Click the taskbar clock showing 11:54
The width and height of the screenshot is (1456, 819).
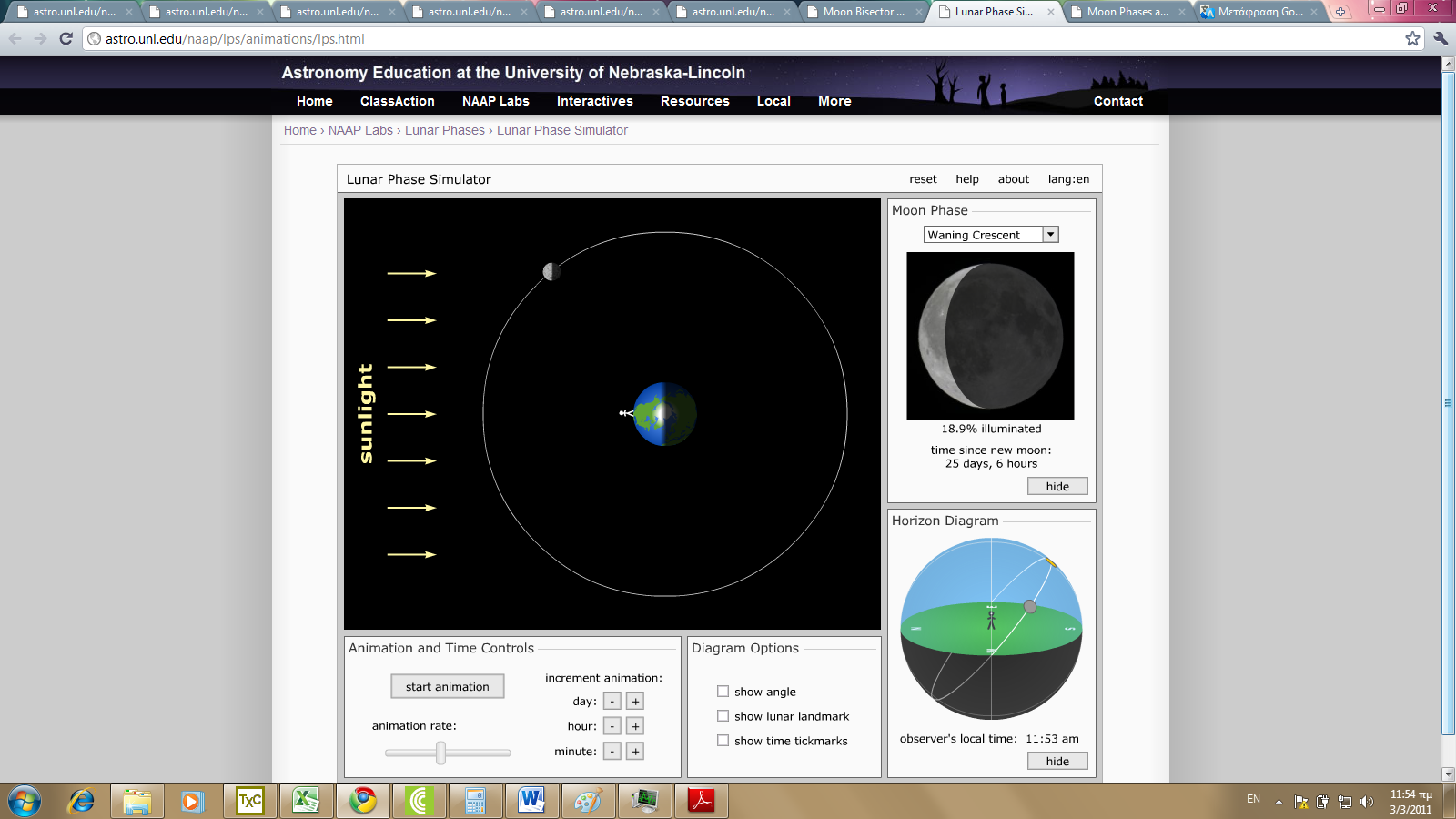[x=1410, y=802]
